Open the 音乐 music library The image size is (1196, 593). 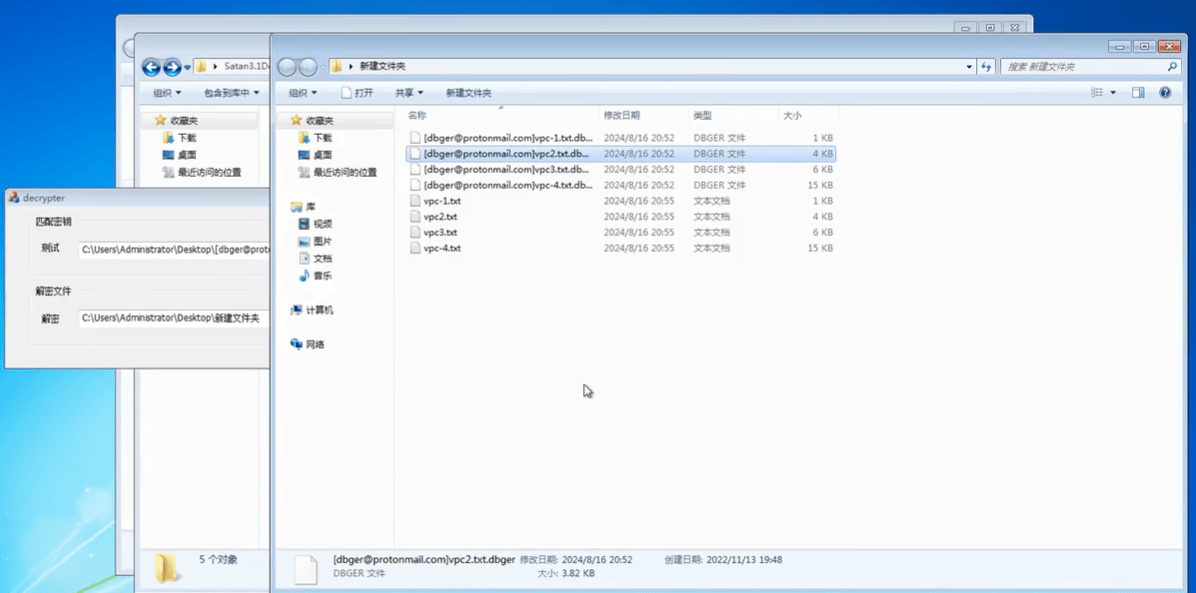click(x=315, y=276)
